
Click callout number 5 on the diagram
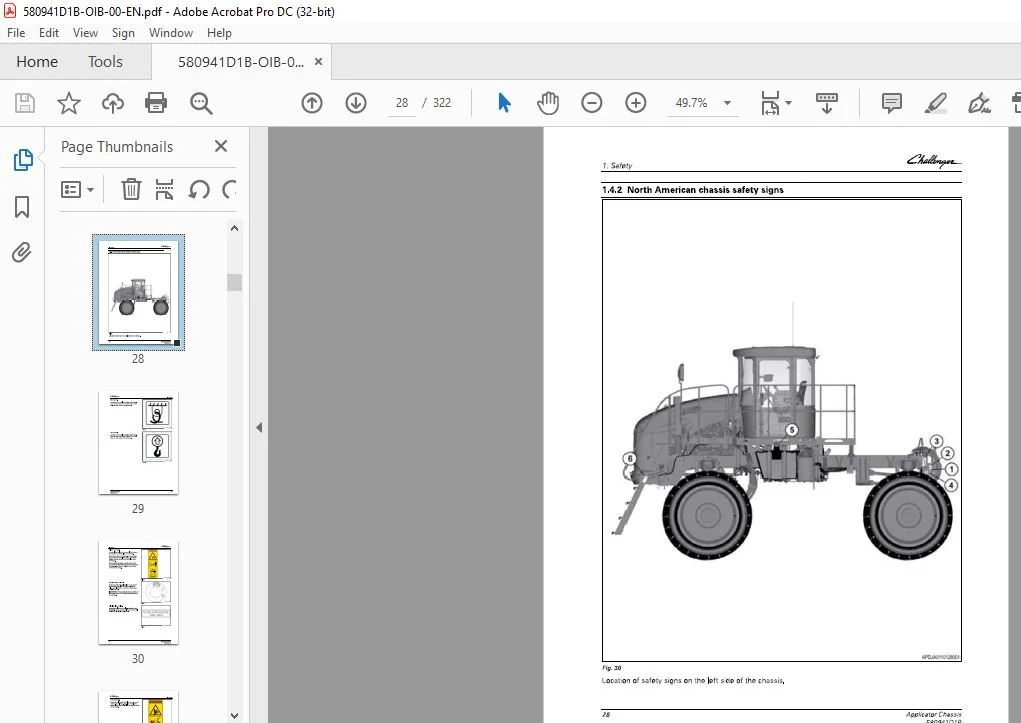tap(792, 430)
